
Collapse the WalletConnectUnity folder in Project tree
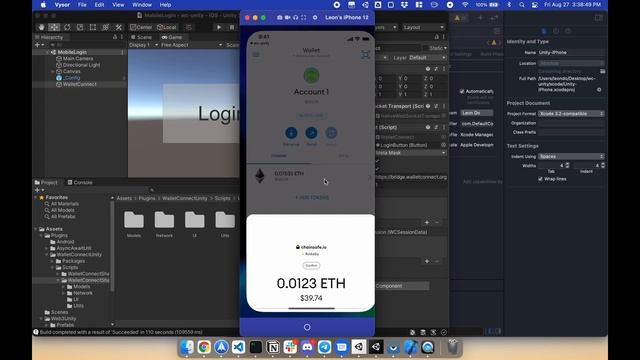pos(47,255)
